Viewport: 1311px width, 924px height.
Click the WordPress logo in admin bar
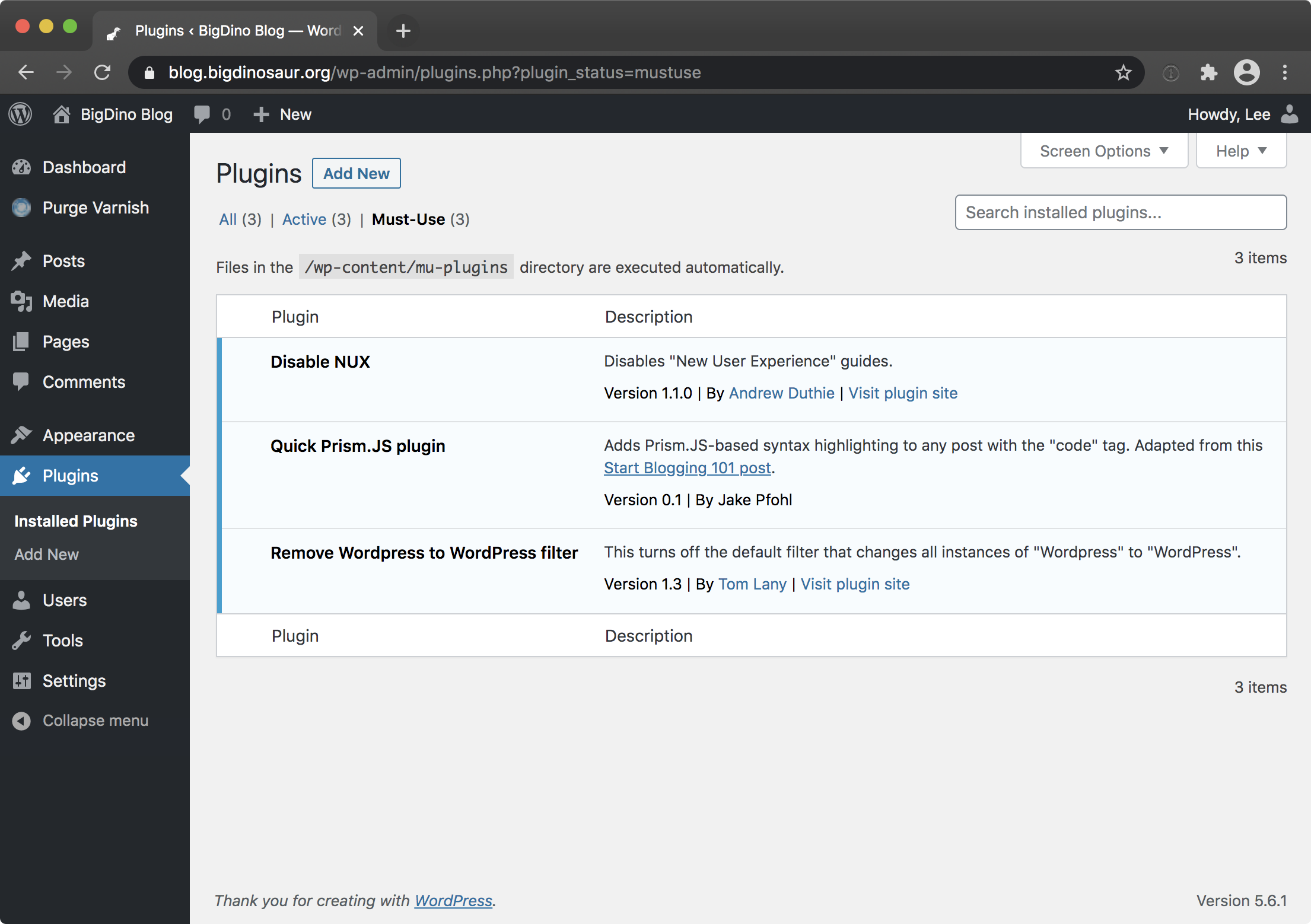click(21, 114)
